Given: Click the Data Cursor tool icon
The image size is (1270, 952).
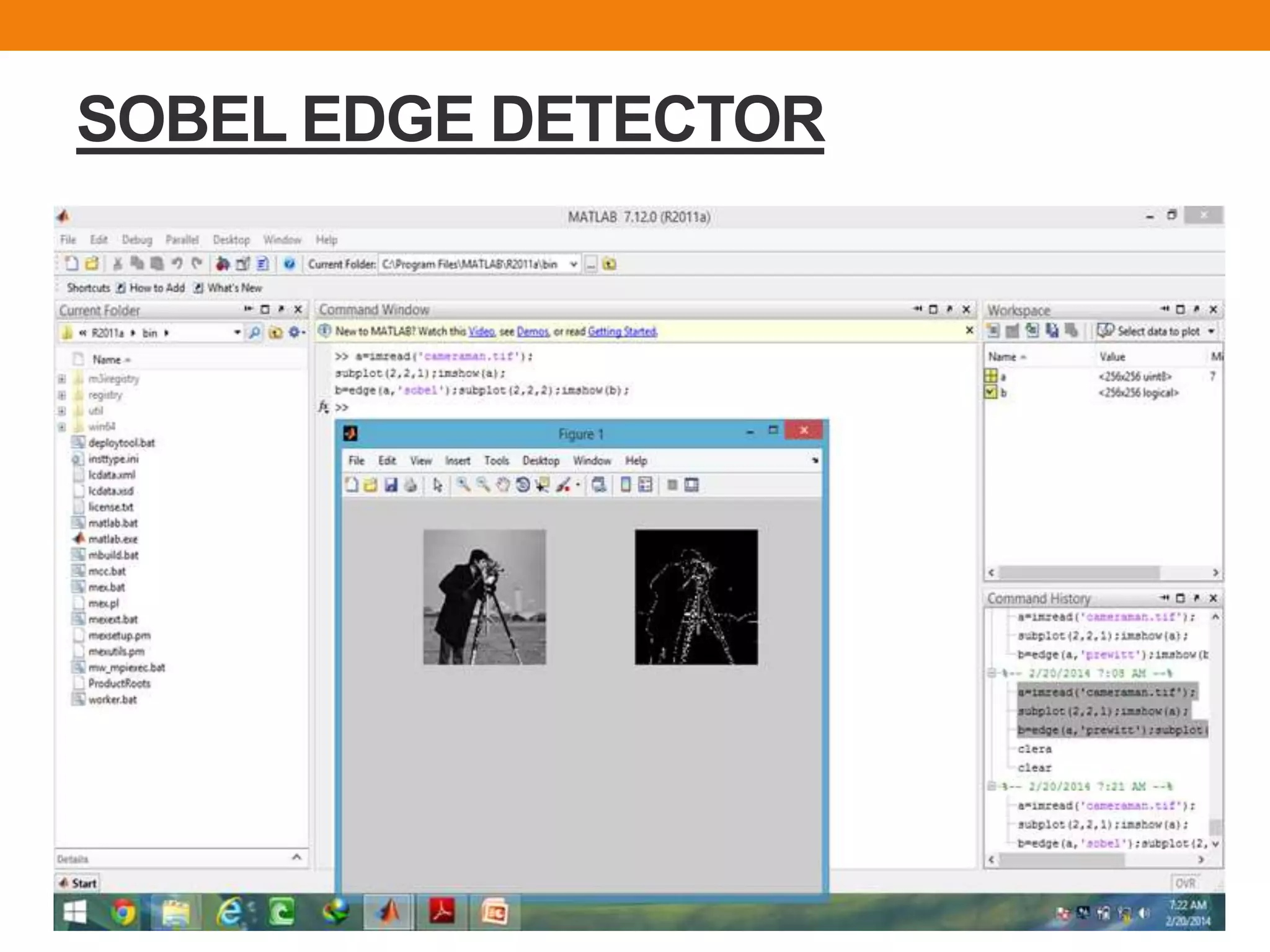Looking at the screenshot, I should pyautogui.click(x=543, y=485).
